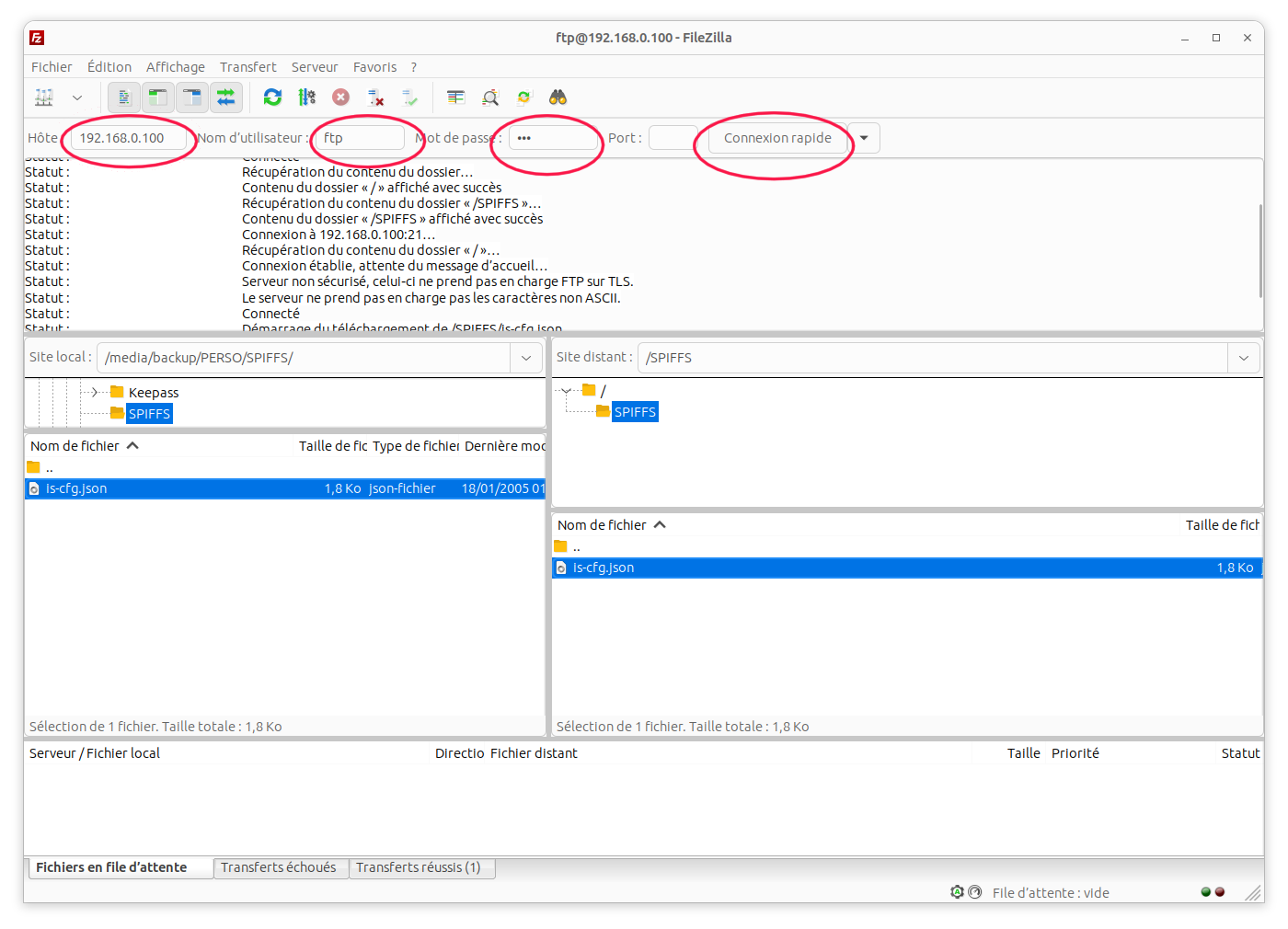Sort local files by Taille de fichier
This screenshot has height=929, width=1288.
coord(332,446)
